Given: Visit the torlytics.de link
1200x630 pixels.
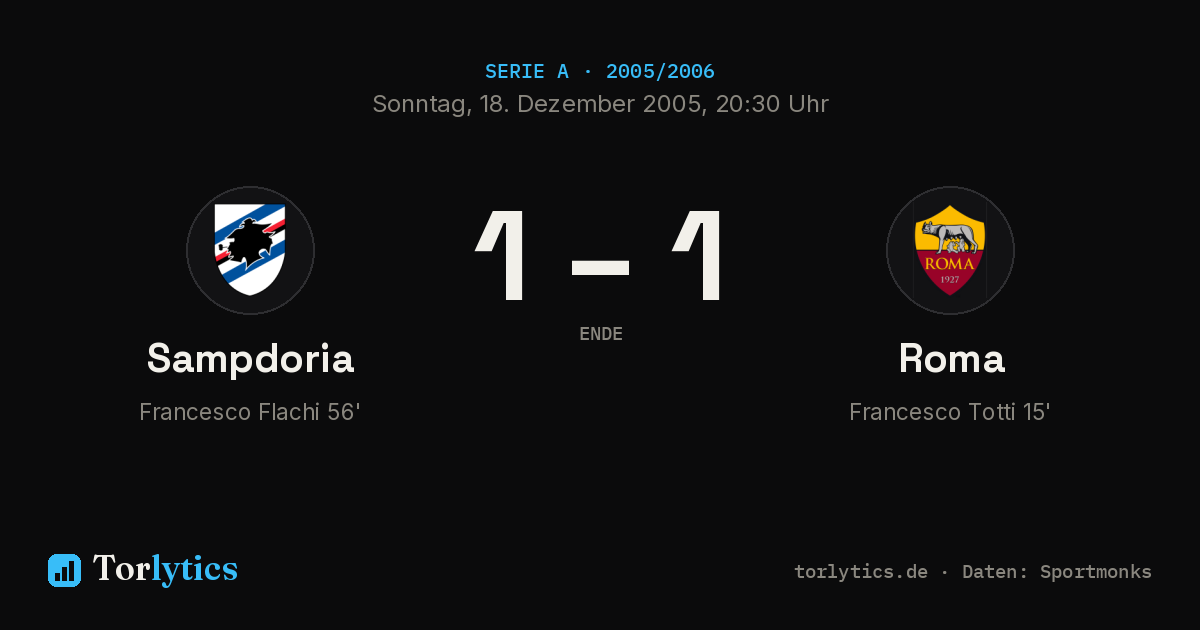Looking at the screenshot, I should point(861,572).
